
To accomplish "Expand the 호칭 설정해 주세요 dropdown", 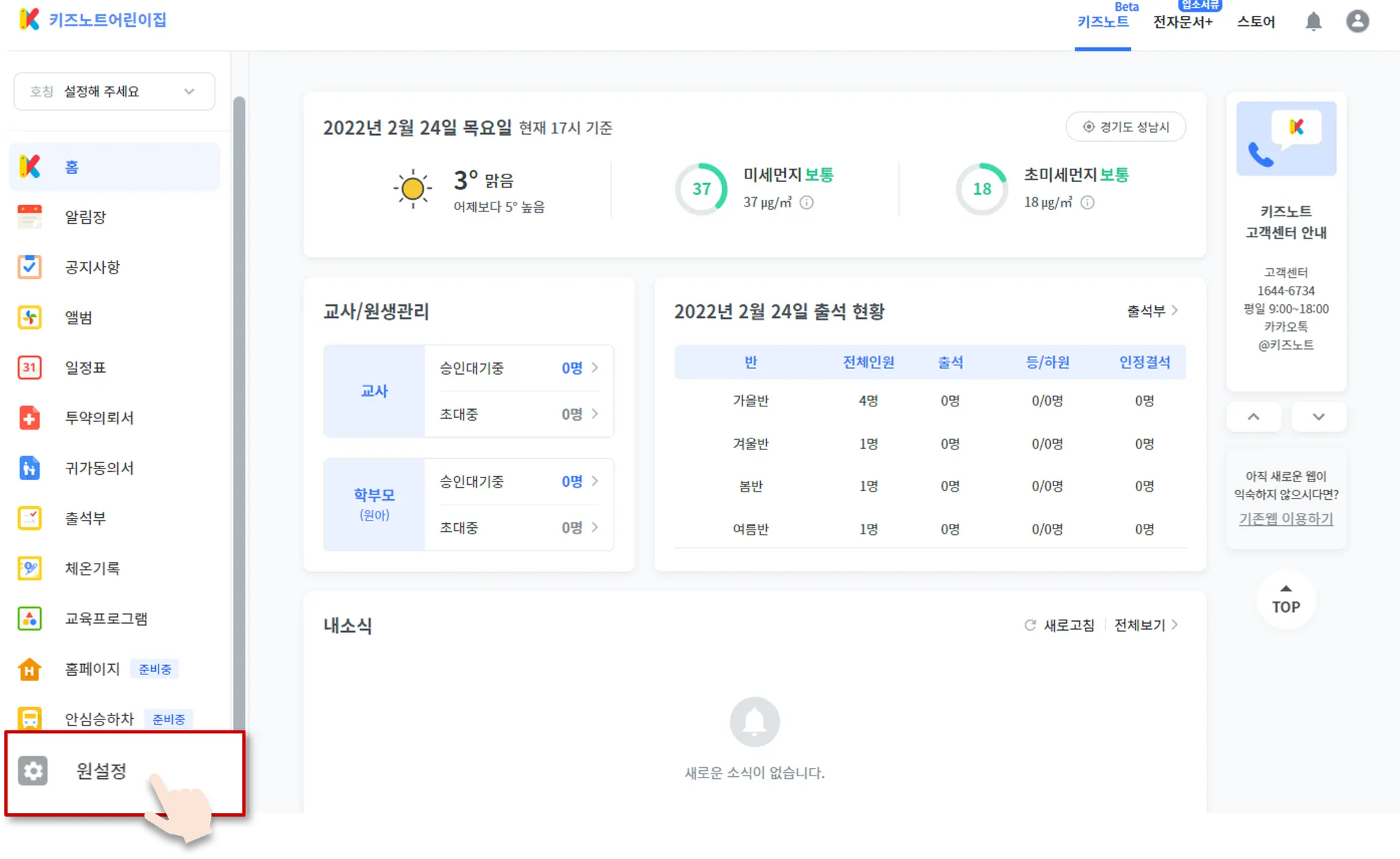I will (114, 92).
